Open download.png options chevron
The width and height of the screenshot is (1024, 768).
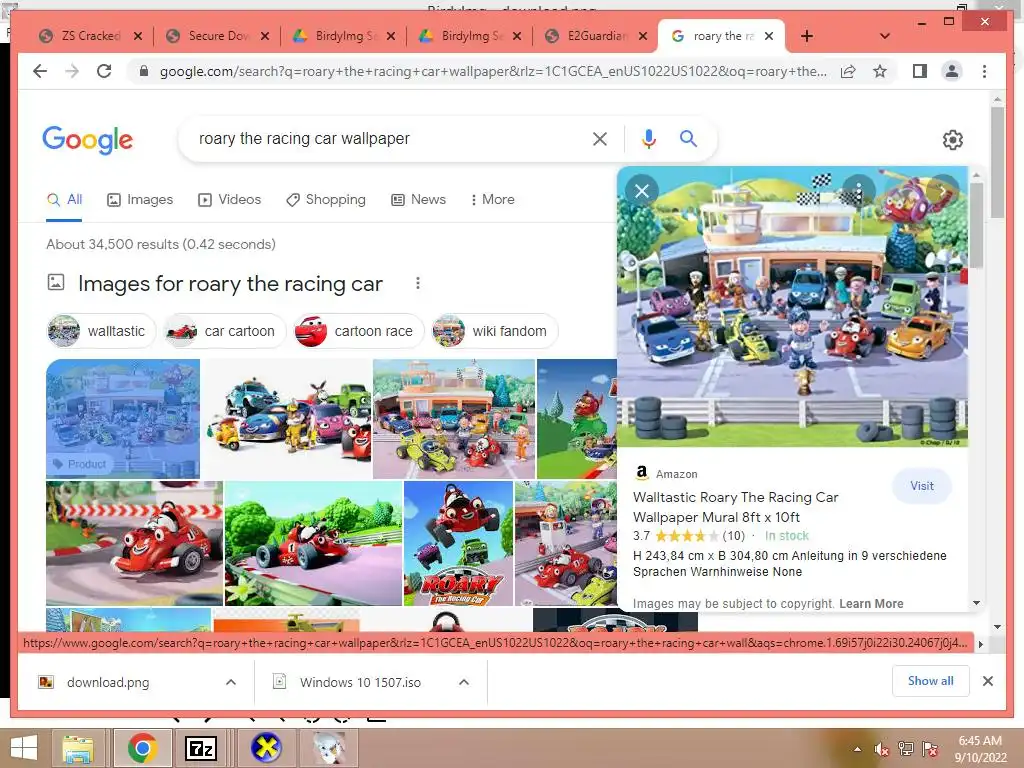(231, 682)
